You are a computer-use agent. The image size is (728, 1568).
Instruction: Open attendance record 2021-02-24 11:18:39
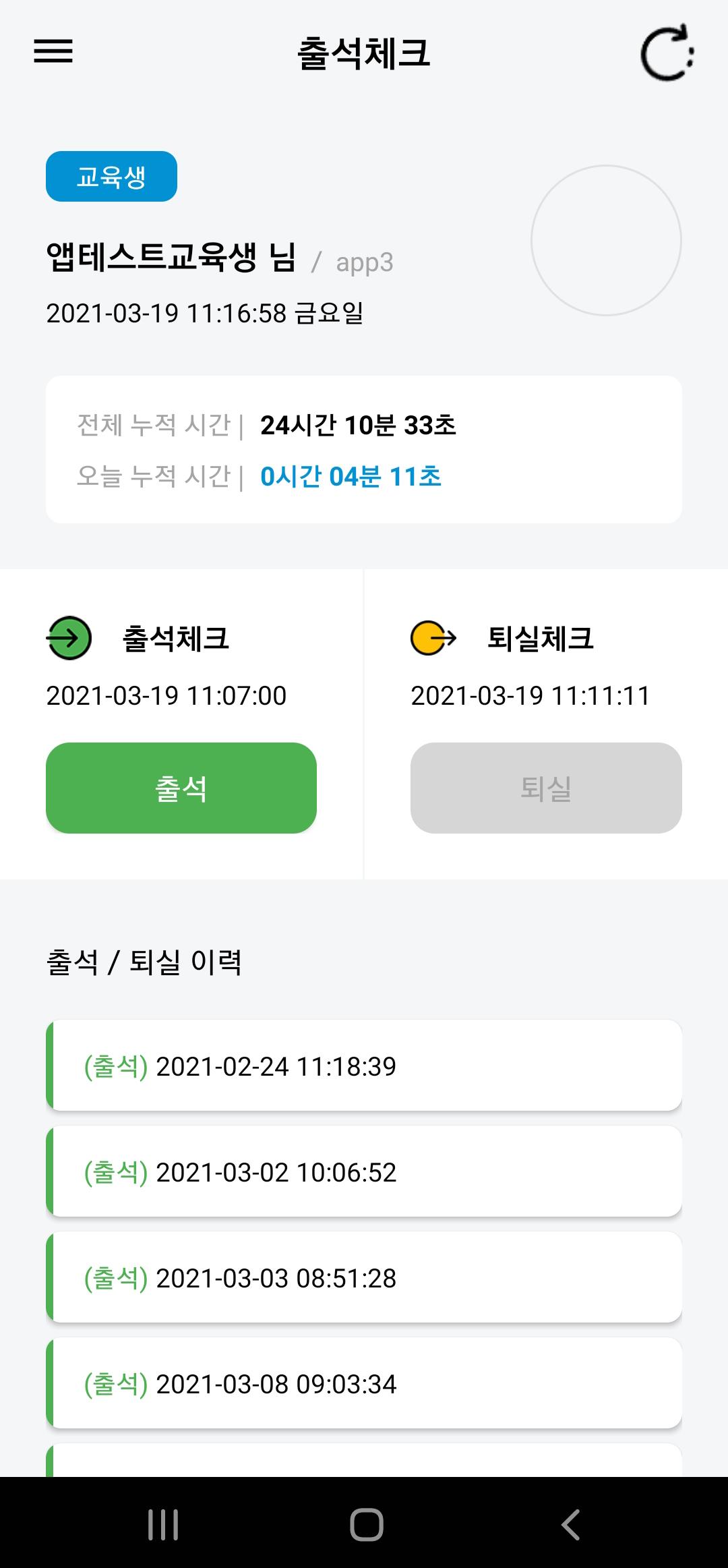[364, 1066]
